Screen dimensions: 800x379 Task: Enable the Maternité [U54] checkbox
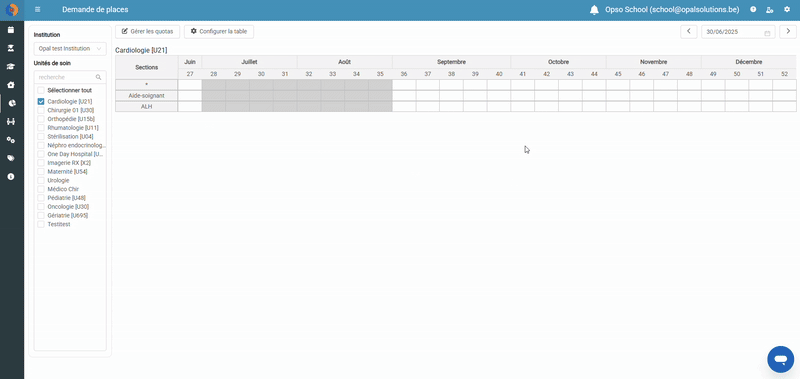tap(41, 172)
